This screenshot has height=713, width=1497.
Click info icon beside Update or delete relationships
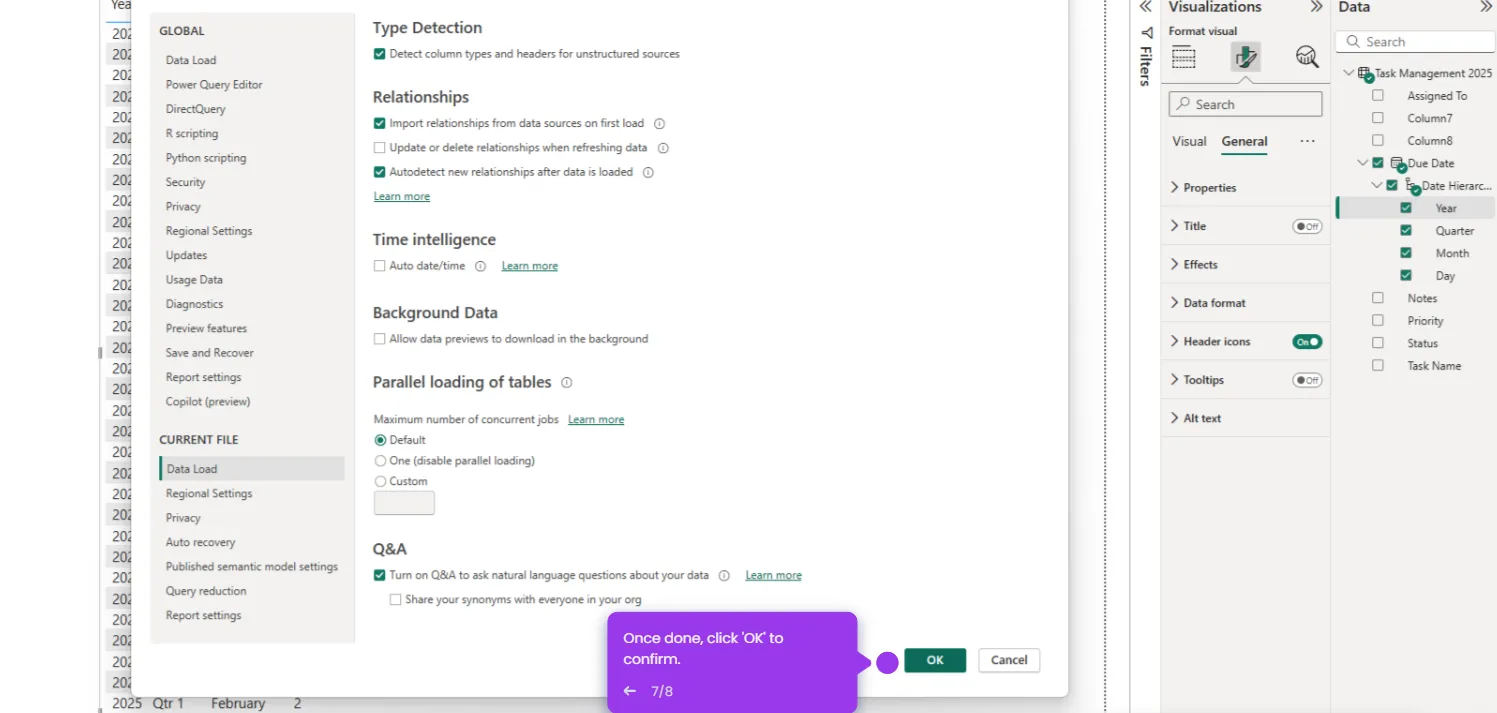coord(662,148)
